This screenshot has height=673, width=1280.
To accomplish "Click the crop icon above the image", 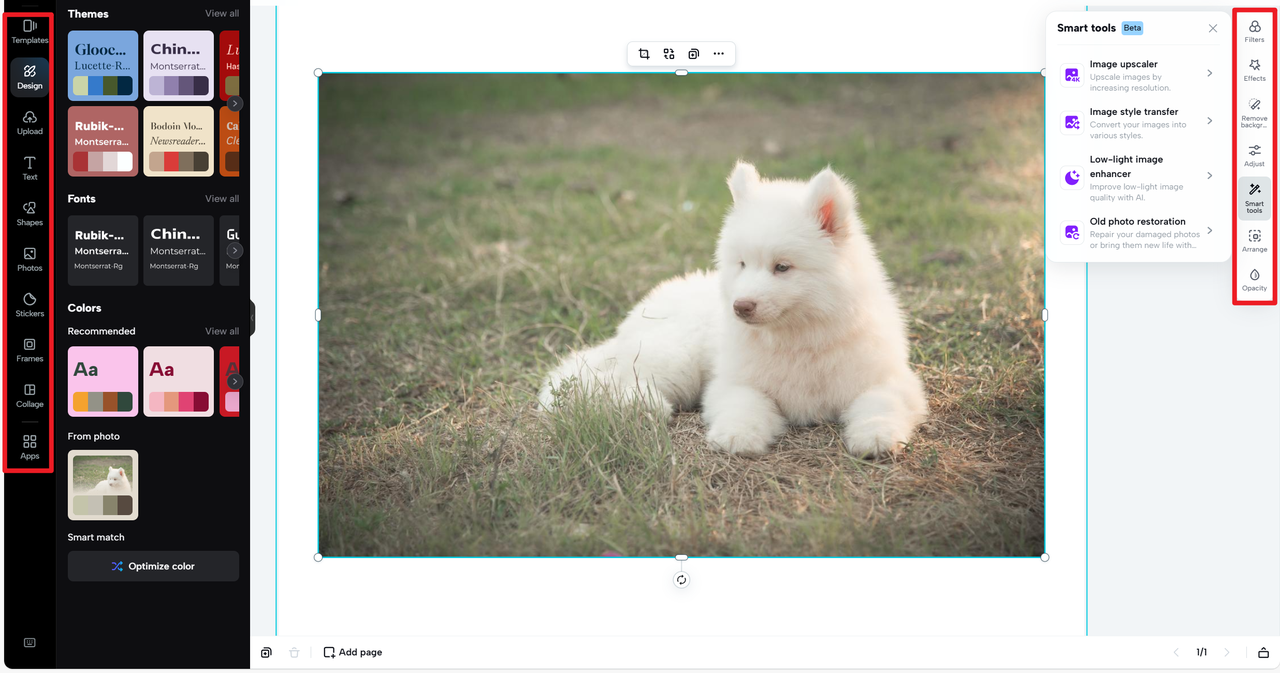I will coord(644,54).
